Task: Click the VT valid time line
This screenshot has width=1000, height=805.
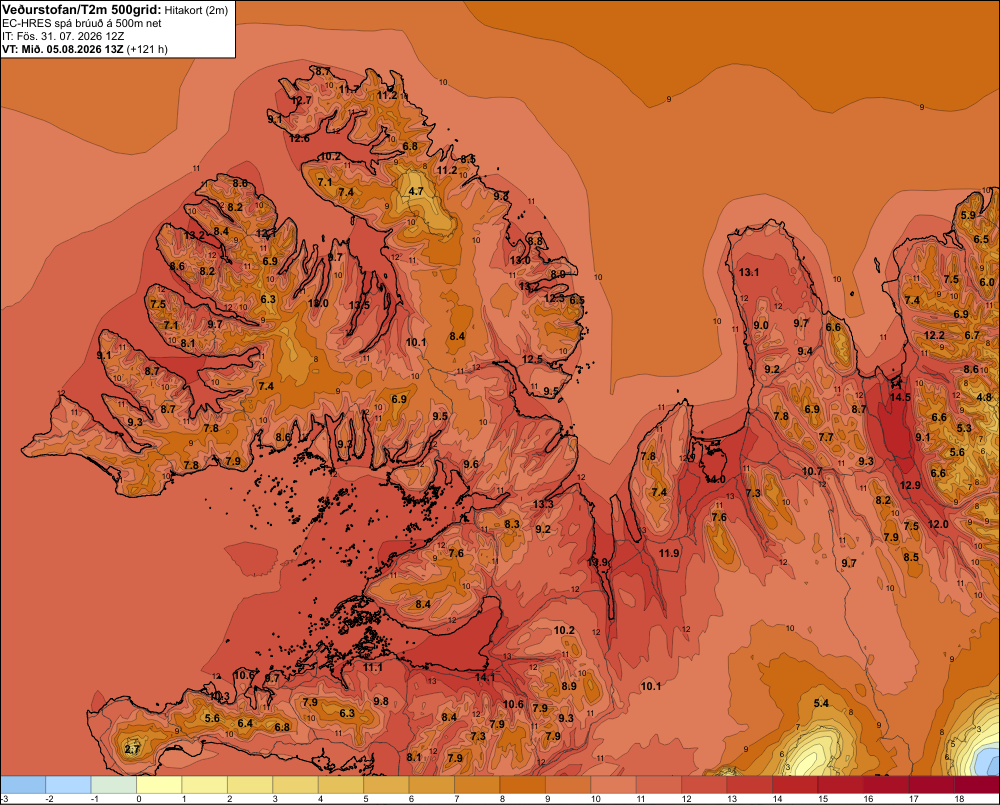Action: point(85,49)
